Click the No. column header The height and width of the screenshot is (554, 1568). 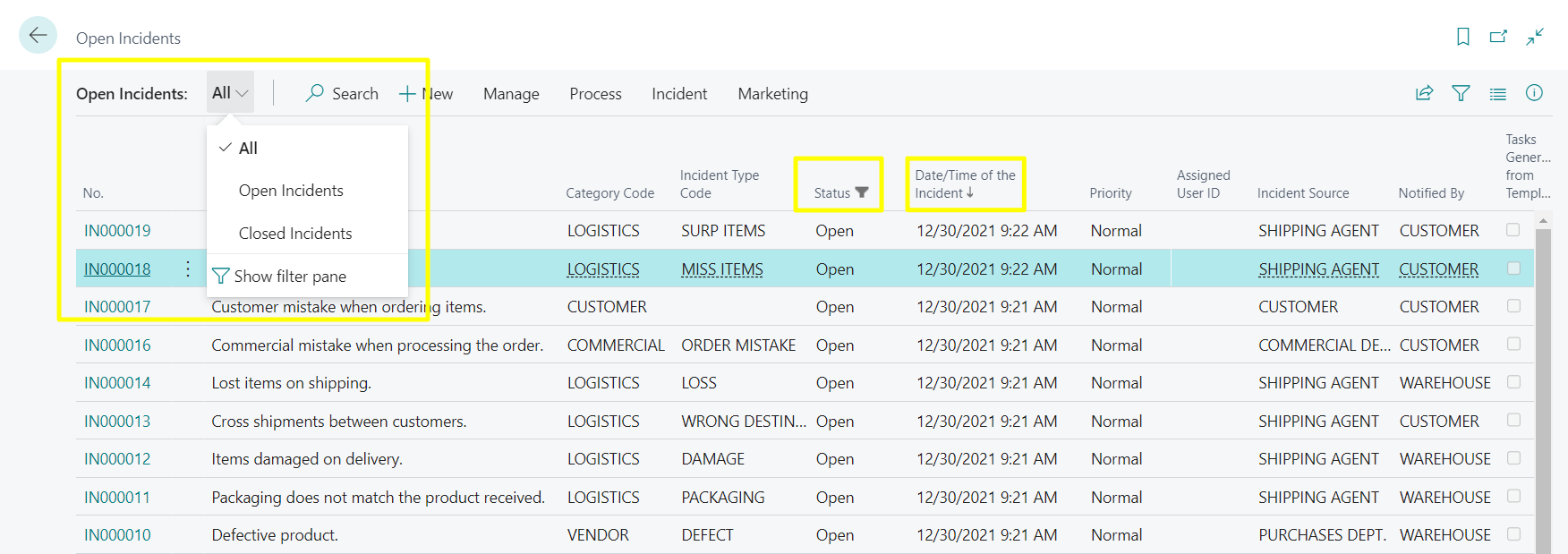coord(93,192)
